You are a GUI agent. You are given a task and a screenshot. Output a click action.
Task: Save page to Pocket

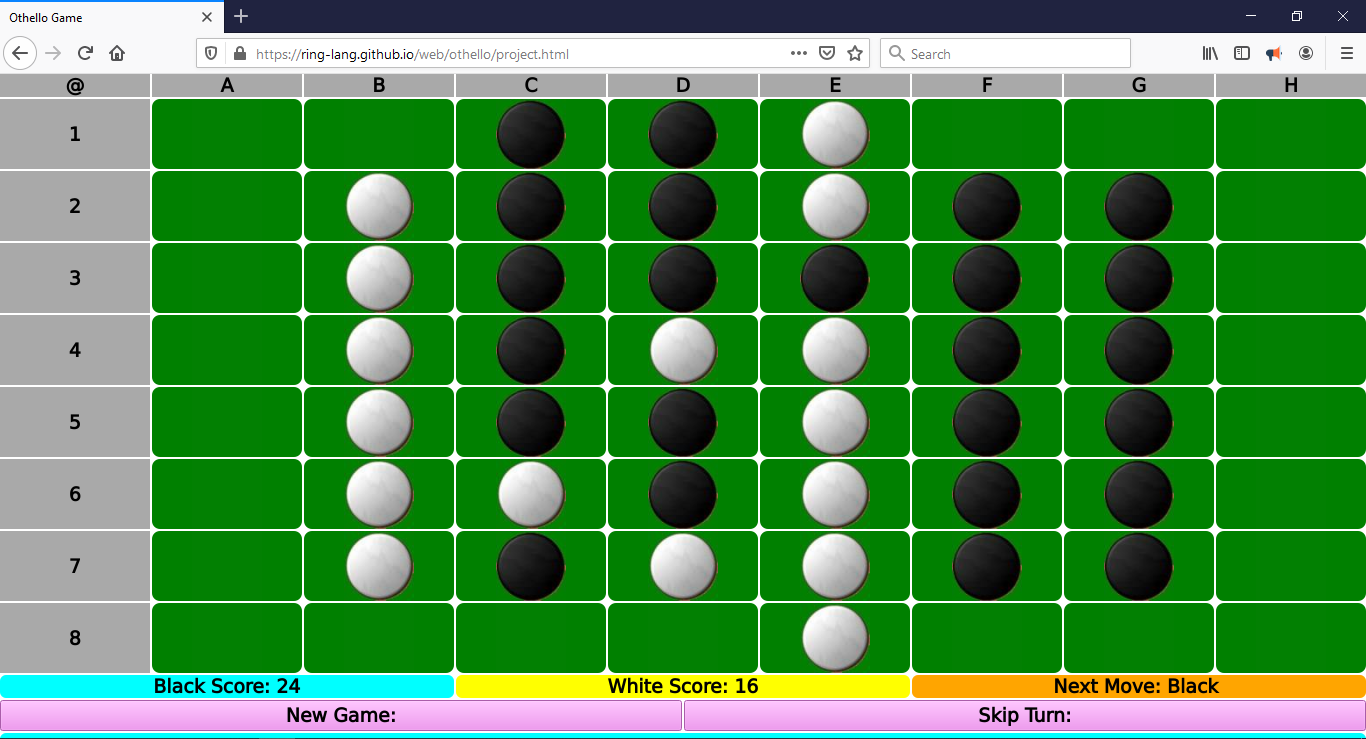coord(827,53)
